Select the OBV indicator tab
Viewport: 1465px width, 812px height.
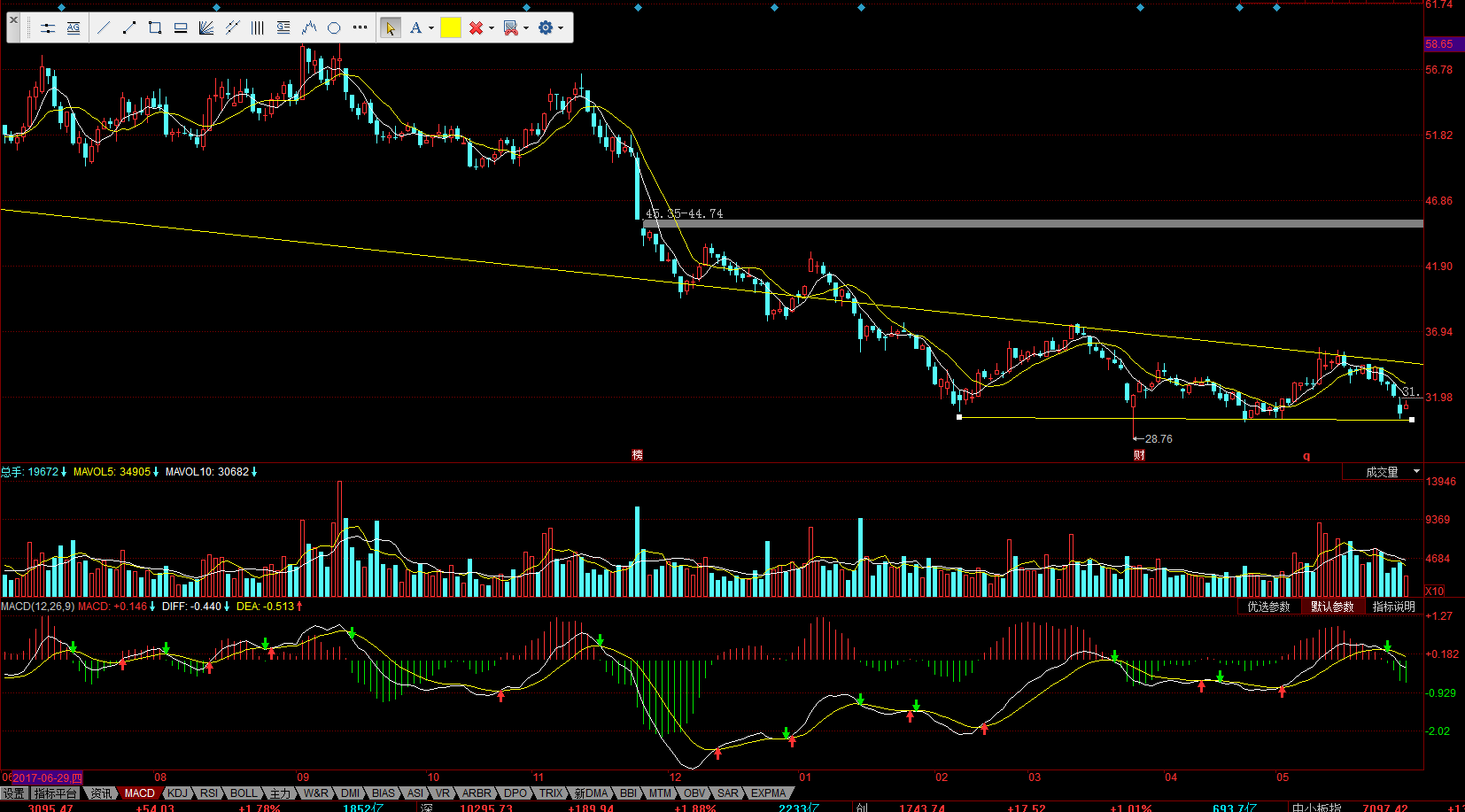[x=694, y=793]
